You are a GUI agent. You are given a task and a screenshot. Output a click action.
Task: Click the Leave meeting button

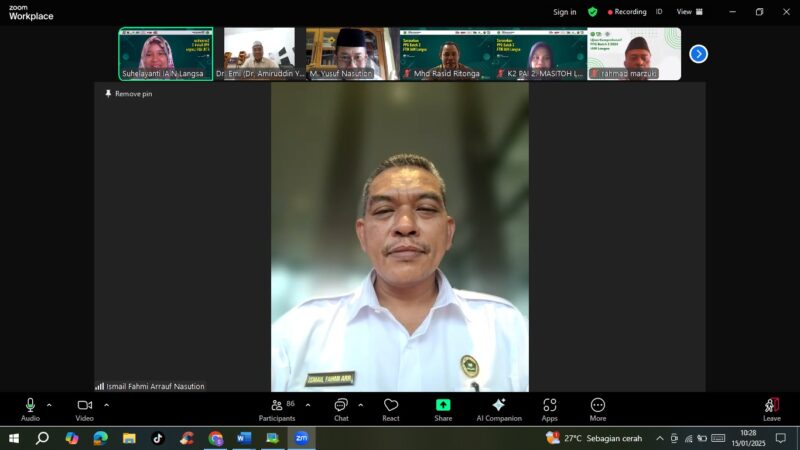[771, 408]
